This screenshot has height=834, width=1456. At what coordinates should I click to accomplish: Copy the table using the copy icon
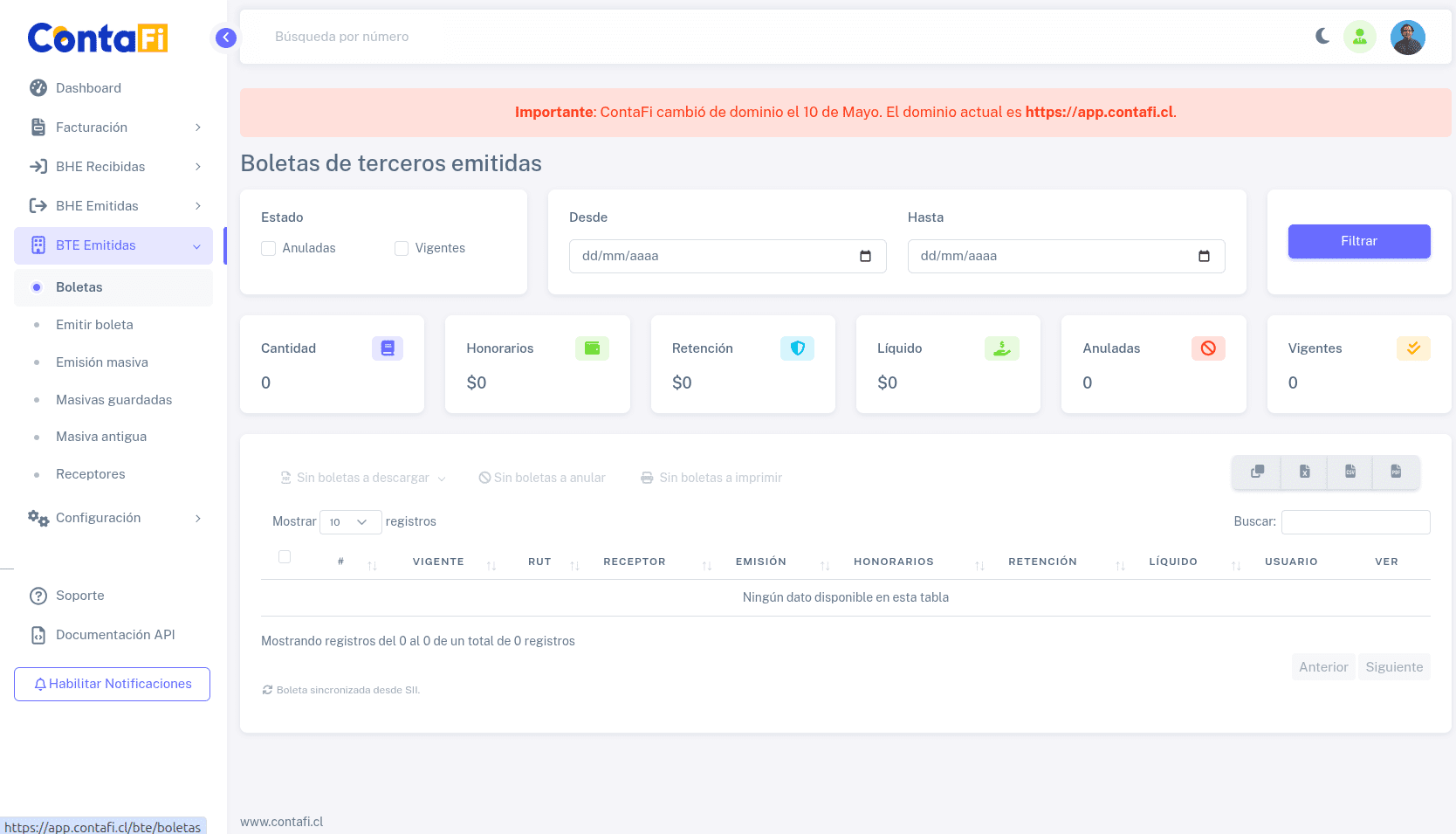(x=1257, y=472)
